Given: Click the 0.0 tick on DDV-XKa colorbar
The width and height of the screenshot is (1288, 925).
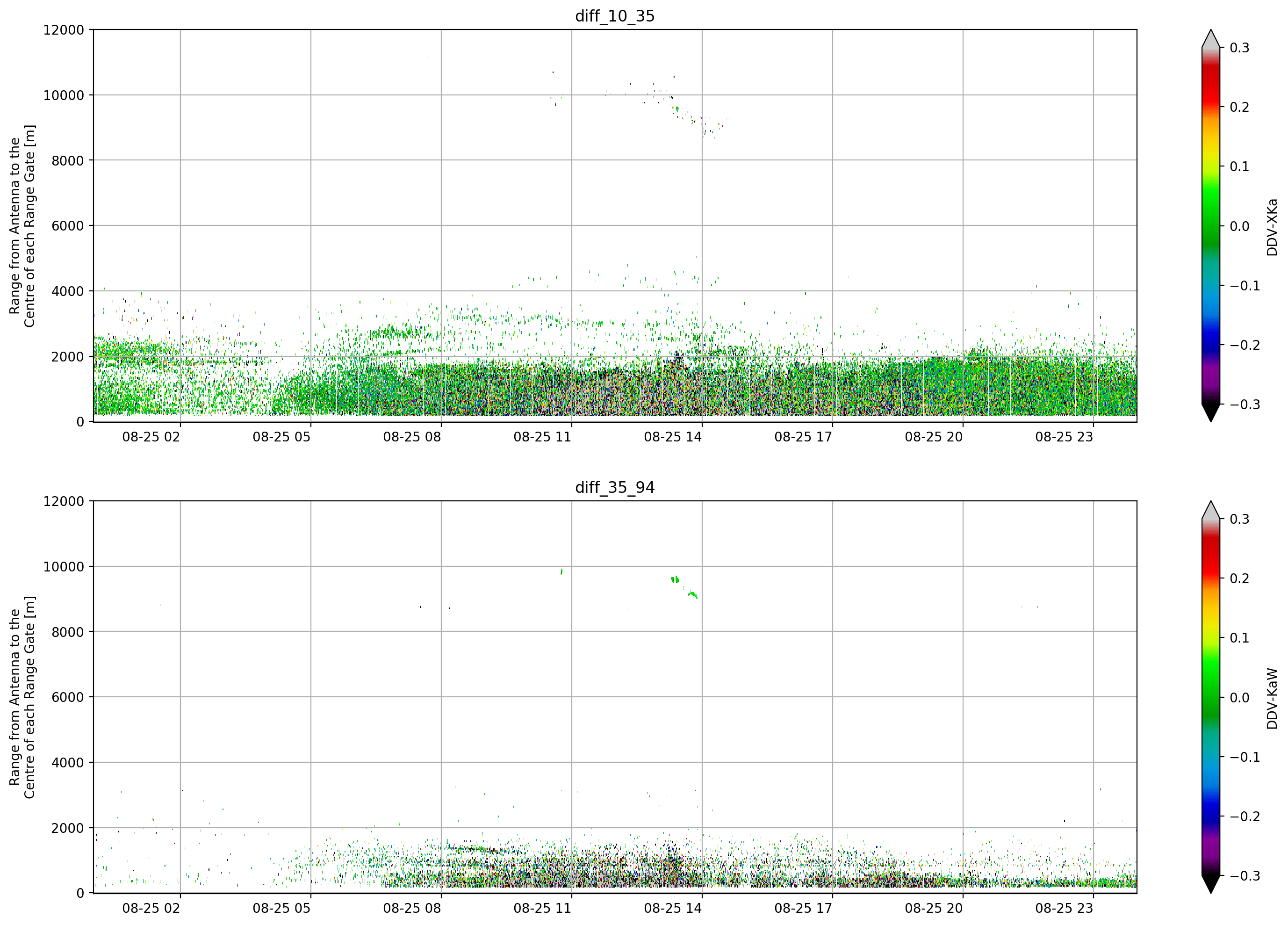Looking at the screenshot, I should point(1240,226).
